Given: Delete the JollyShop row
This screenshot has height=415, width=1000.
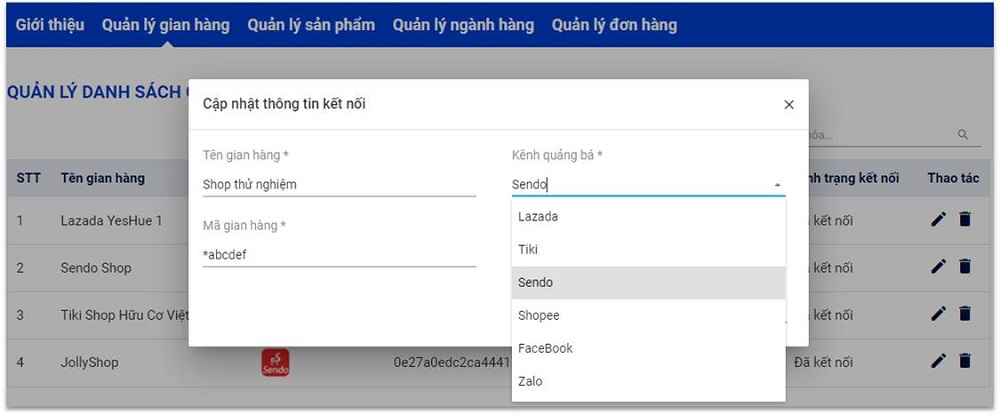Looking at the screenshot, I should pyautogui.click(x=965, y=361).
